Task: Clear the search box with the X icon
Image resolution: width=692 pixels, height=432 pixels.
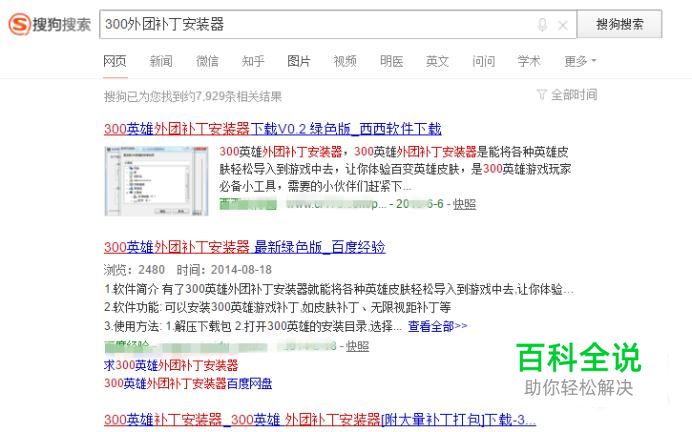Action: pos(563,25)
